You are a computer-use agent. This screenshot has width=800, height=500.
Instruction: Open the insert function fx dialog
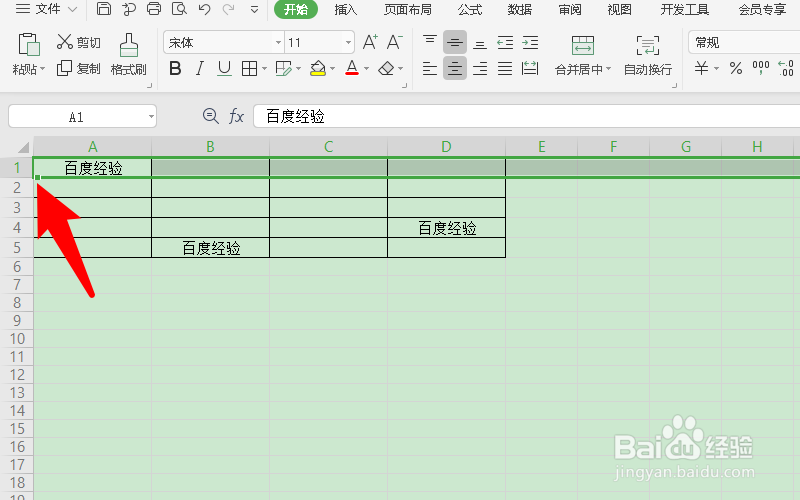click(x=236, y=116)
